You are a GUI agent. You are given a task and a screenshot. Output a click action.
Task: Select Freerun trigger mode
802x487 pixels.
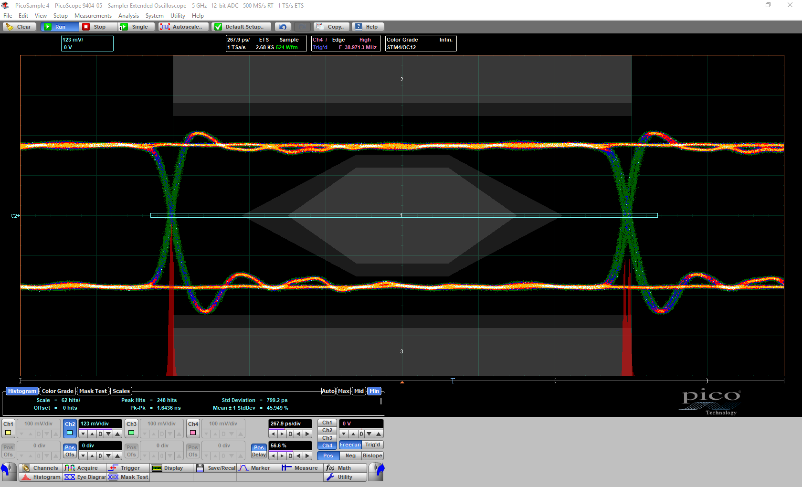(x=350, y=445)
